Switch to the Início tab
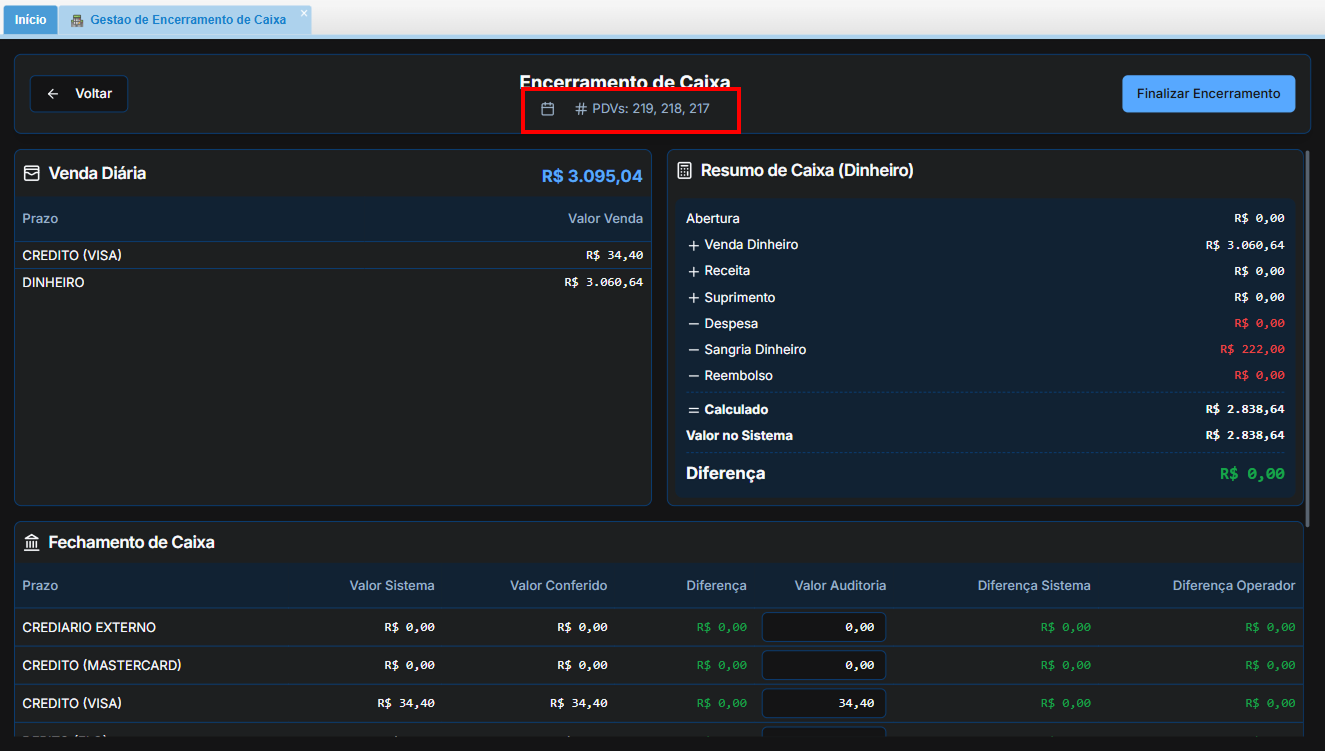1325x751 pixels. coord(30,20)
